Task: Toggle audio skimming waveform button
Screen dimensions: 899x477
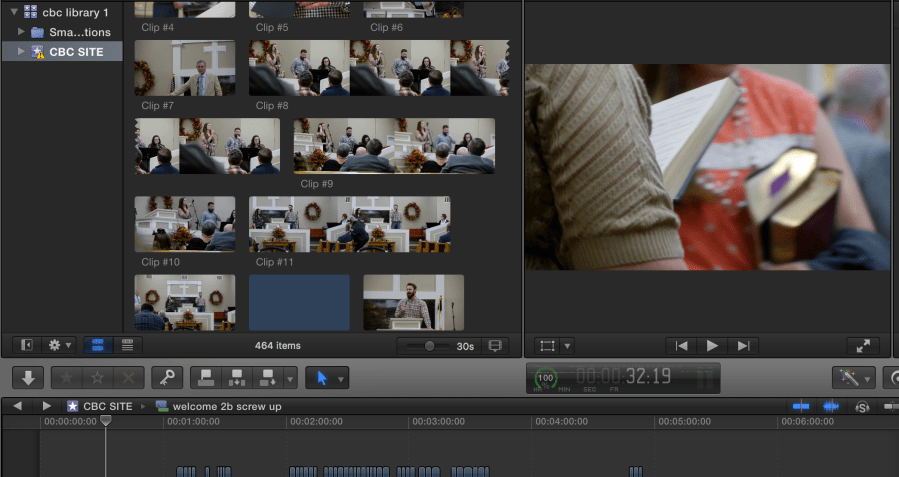Action: (x=831, y=406)
